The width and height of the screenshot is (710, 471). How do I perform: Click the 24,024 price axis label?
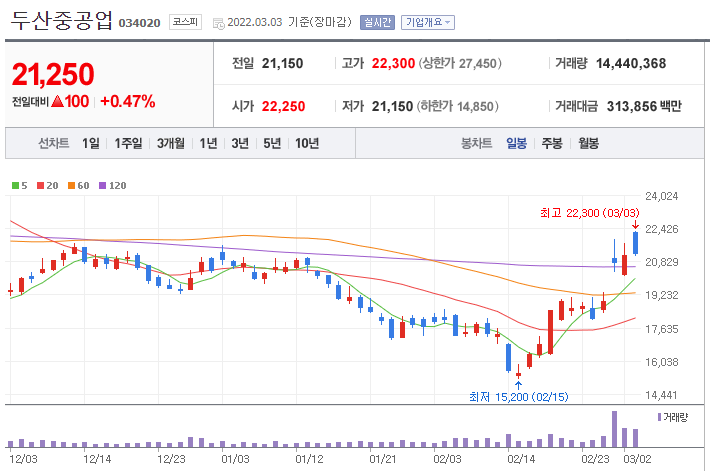(662, 196)
